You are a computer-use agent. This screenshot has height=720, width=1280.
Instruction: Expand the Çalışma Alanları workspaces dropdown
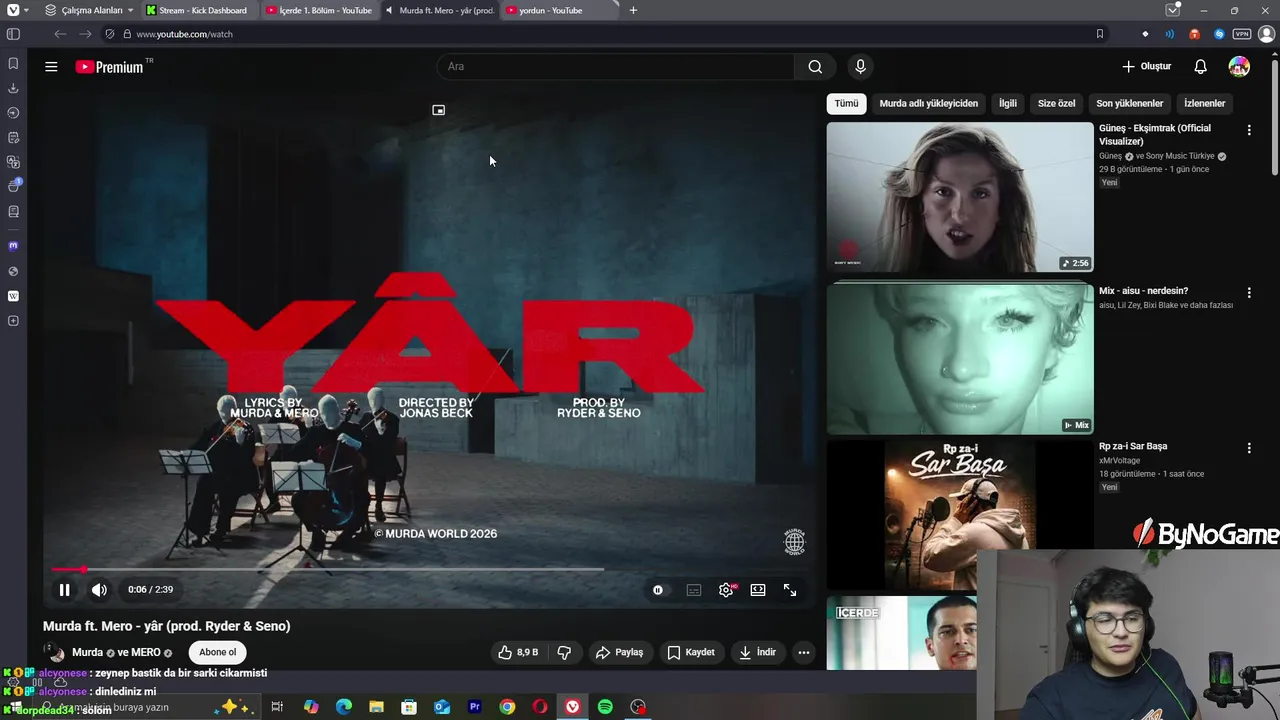[89, 10]
